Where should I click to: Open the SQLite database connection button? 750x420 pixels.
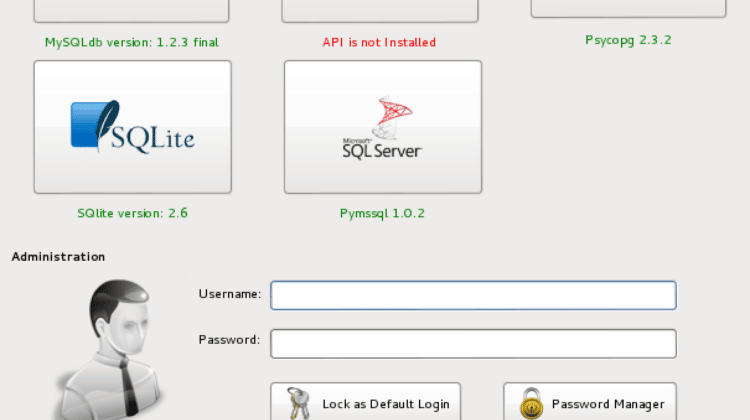[132, 127]
